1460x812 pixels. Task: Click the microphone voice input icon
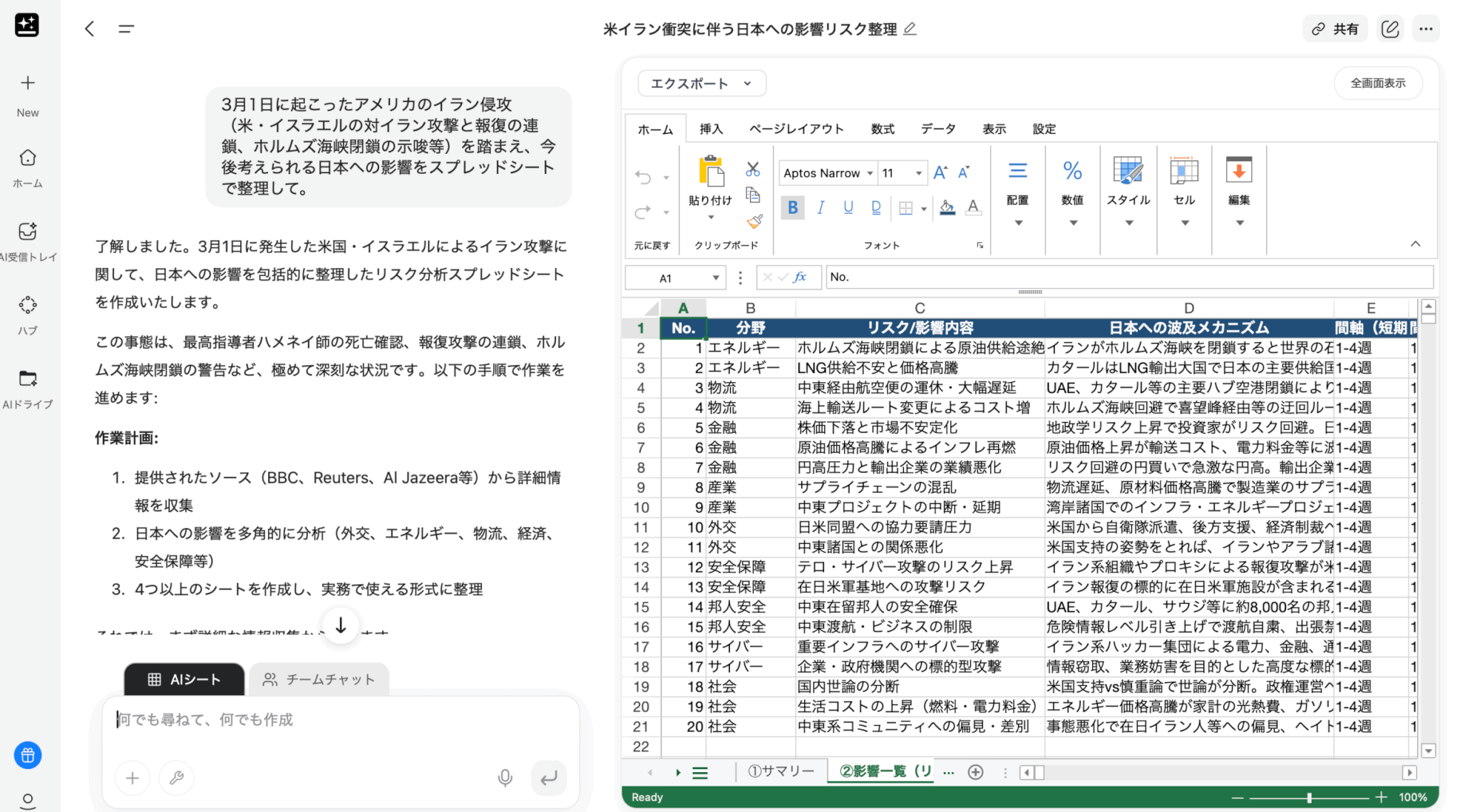click(505, 778)
